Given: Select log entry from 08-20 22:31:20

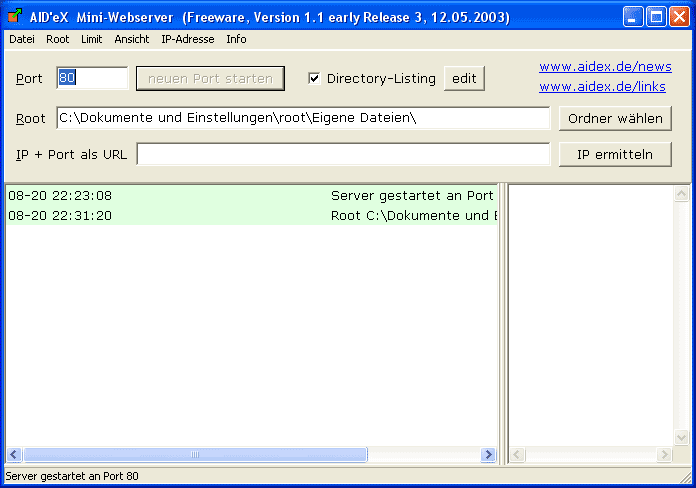Looking at the screenshot, I should pyautogui.click(x=251, y=215).
